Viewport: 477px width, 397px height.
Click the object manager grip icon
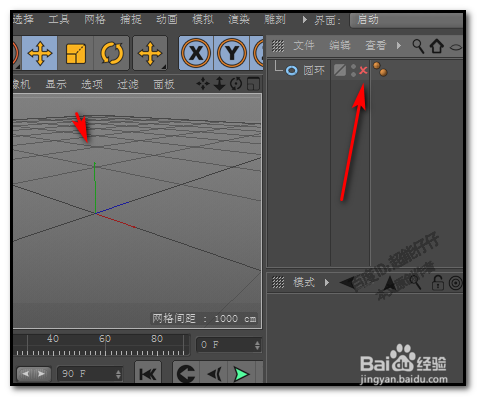278,46
